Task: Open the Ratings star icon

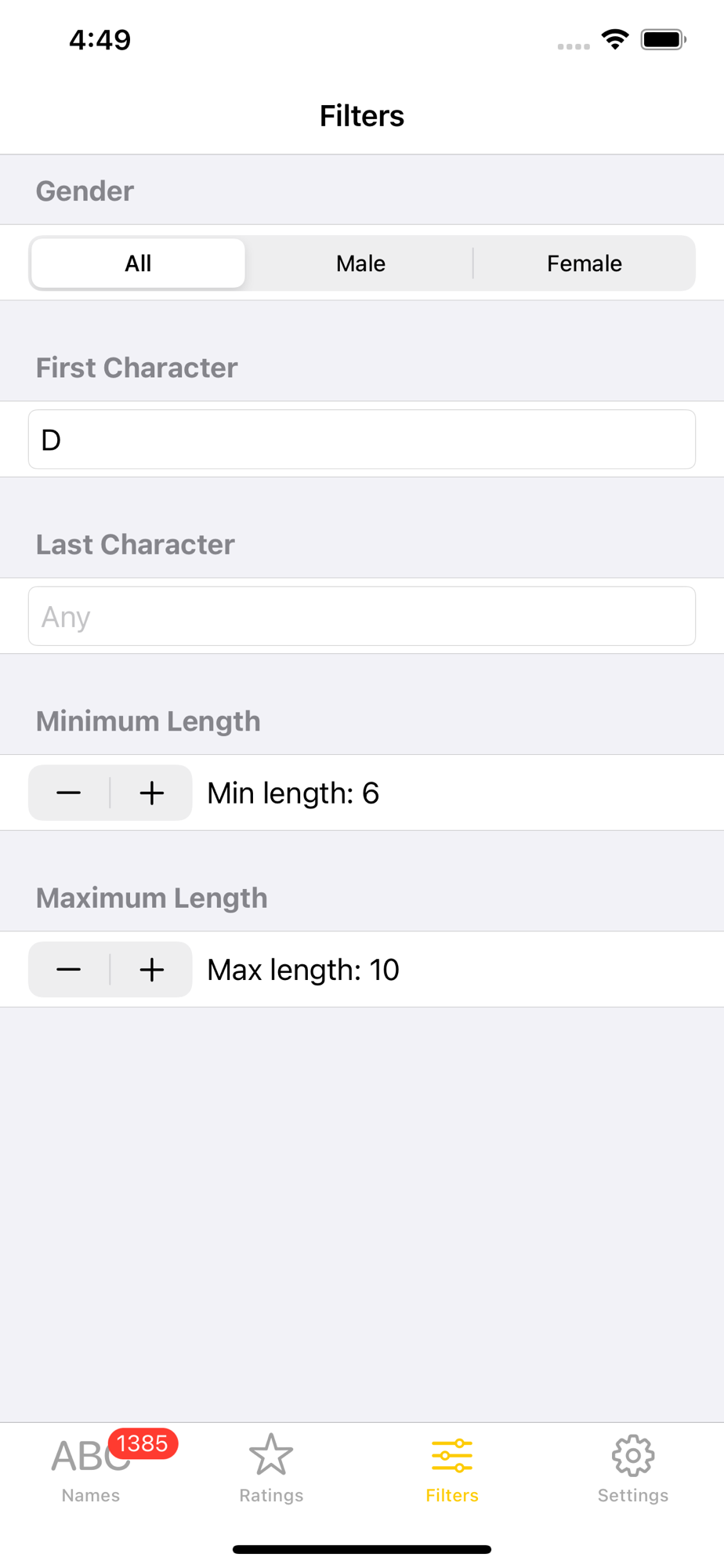Action: 271,1455
